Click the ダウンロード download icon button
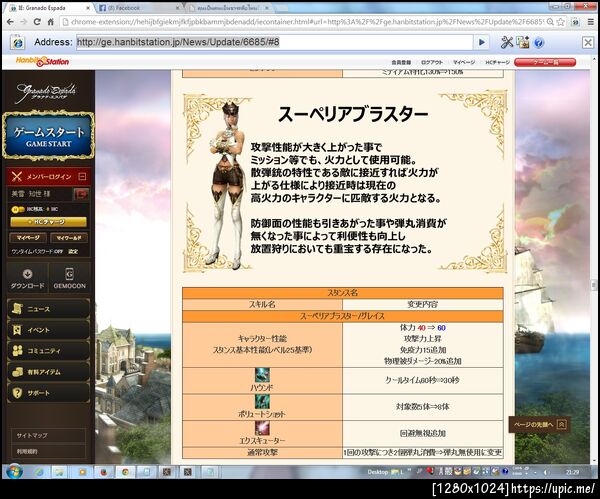This screenshot has height=499, width=600. pyautogui.click(x=27, y=278)
